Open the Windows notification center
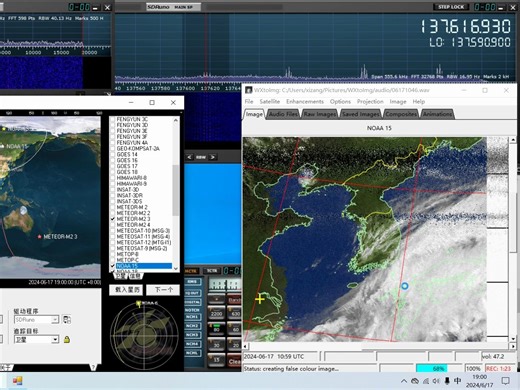 pos(505,381)
